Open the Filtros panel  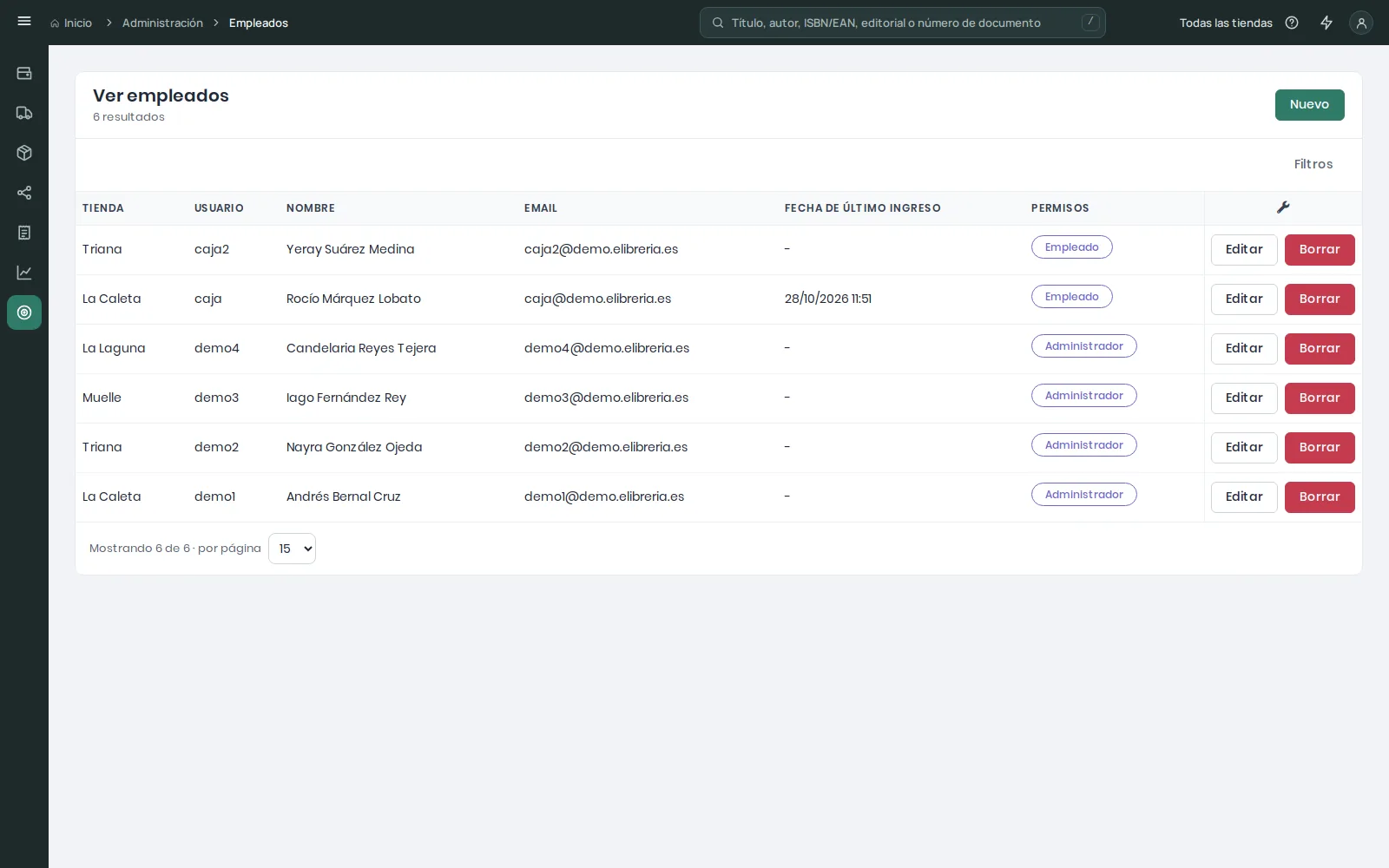tap(1313, 164)
